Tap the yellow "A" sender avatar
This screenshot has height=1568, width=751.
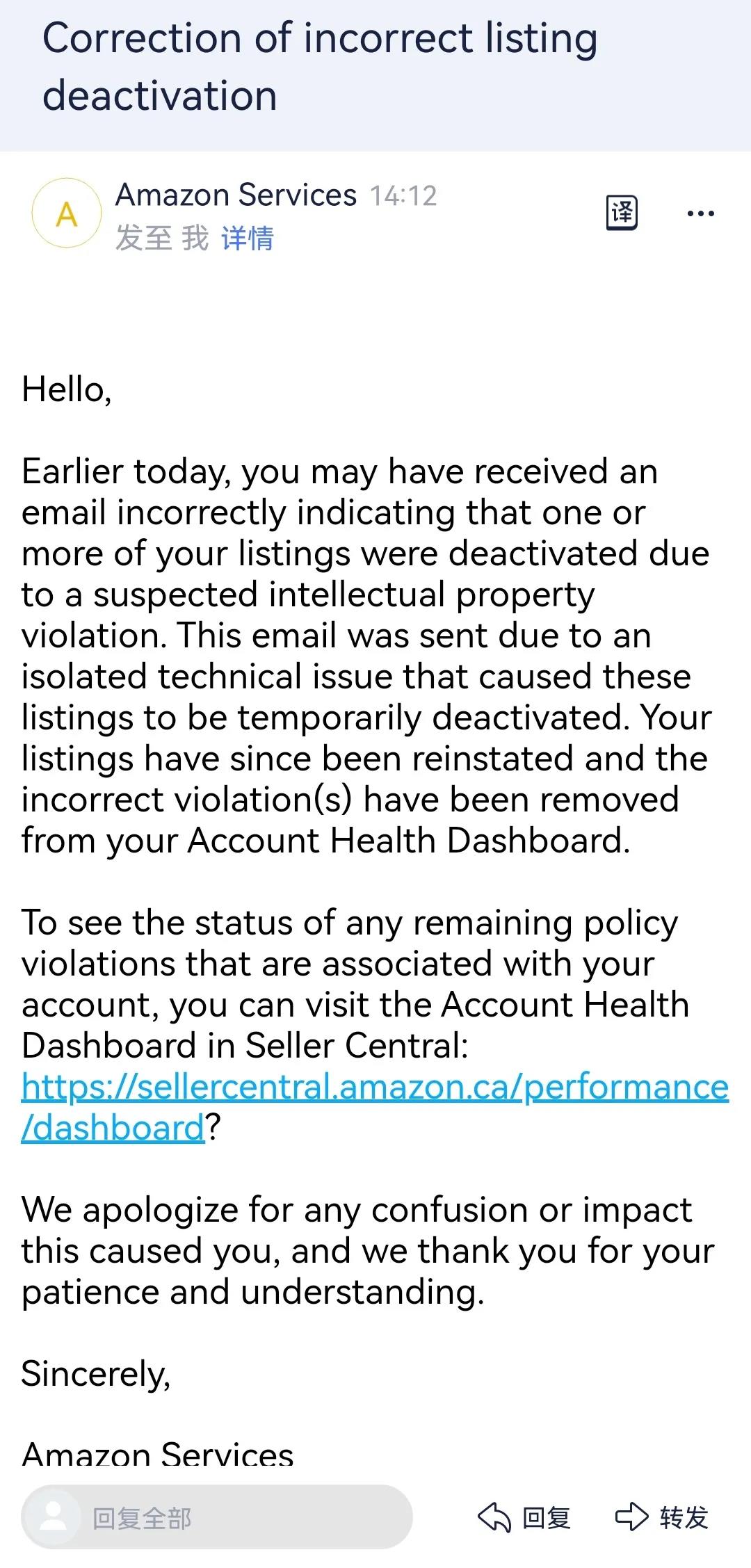[x=67, y=213]
